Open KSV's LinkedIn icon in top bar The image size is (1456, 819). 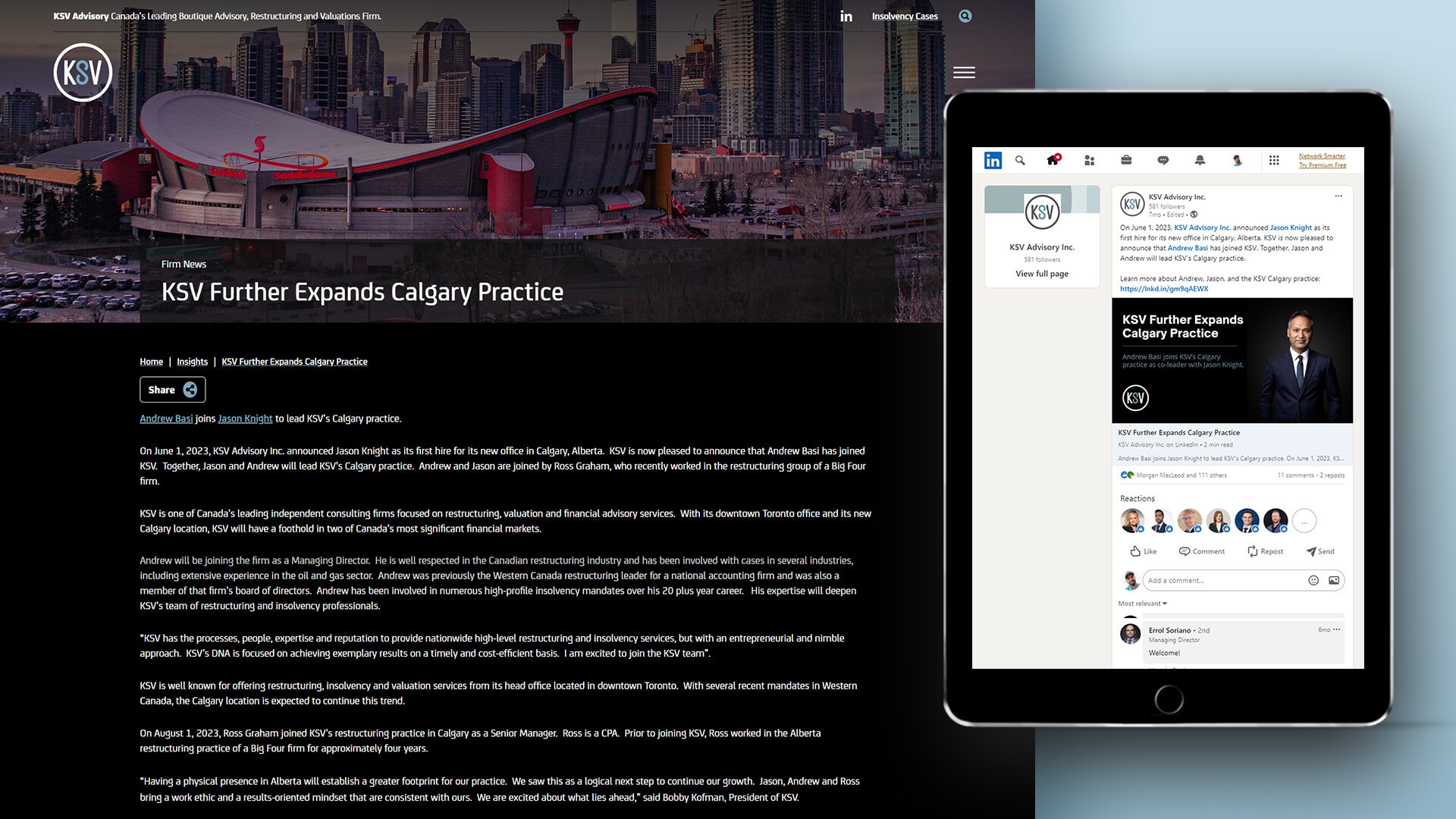click(x=846, y=16)
